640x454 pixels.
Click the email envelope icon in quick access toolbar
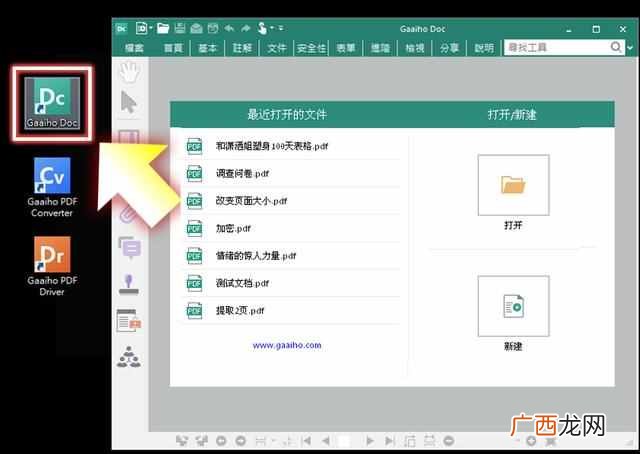pos(196,28)
